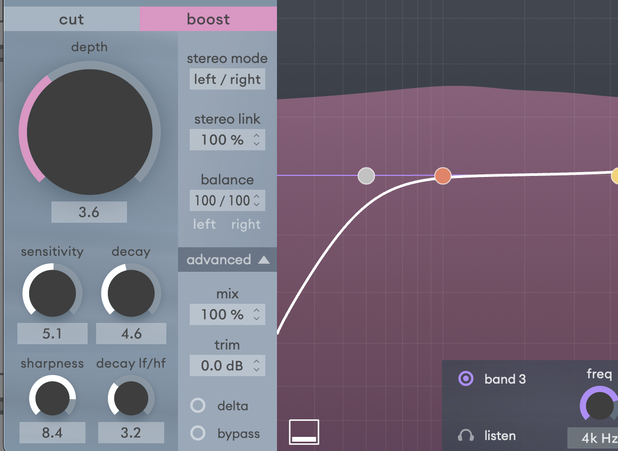Click the spectrum display toggle icon
This screenshot has width=618, height=451.
point(304,431)
